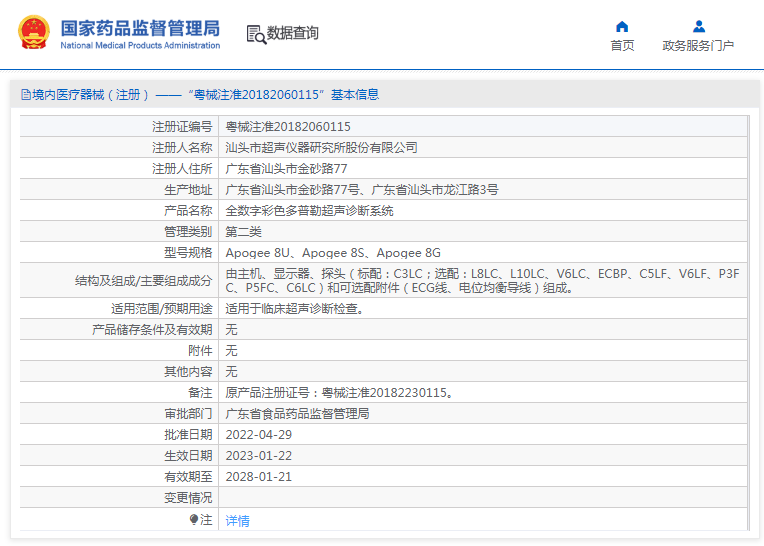The height and width of the screenshot is (546, 764).
Task: Go to 首页 navigation item
Action: [x=622, y=45]
